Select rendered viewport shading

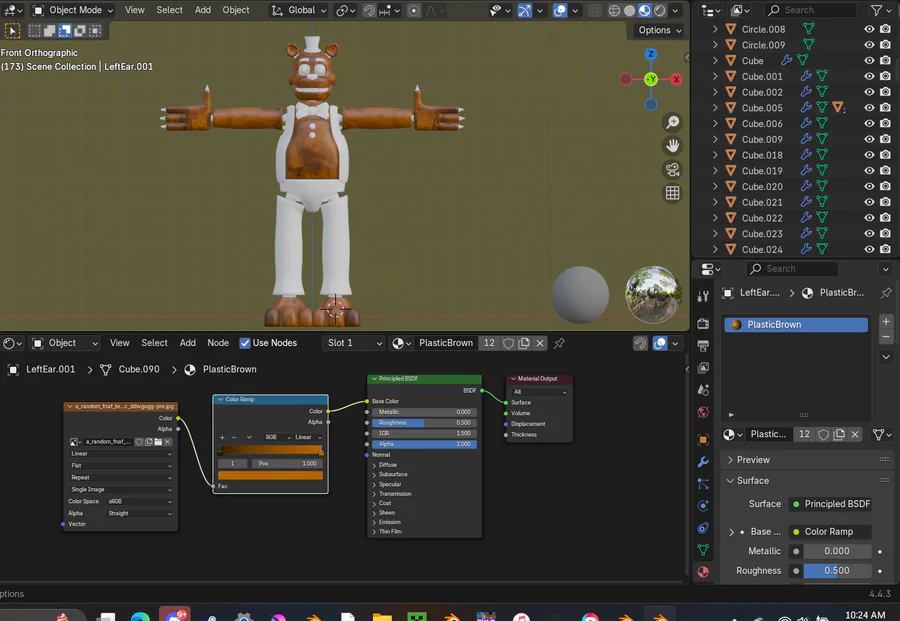click(660, 10)
